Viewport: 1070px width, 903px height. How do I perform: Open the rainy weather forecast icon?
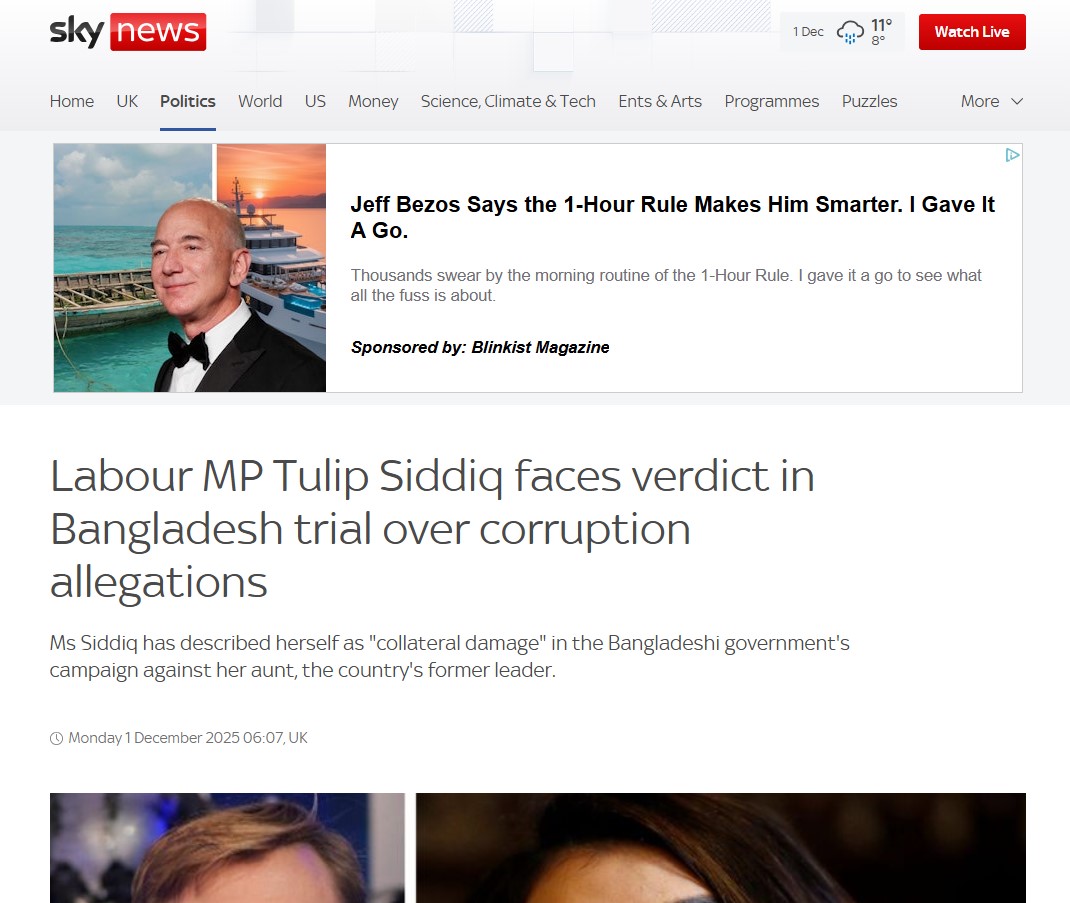(x=850, y=31)
